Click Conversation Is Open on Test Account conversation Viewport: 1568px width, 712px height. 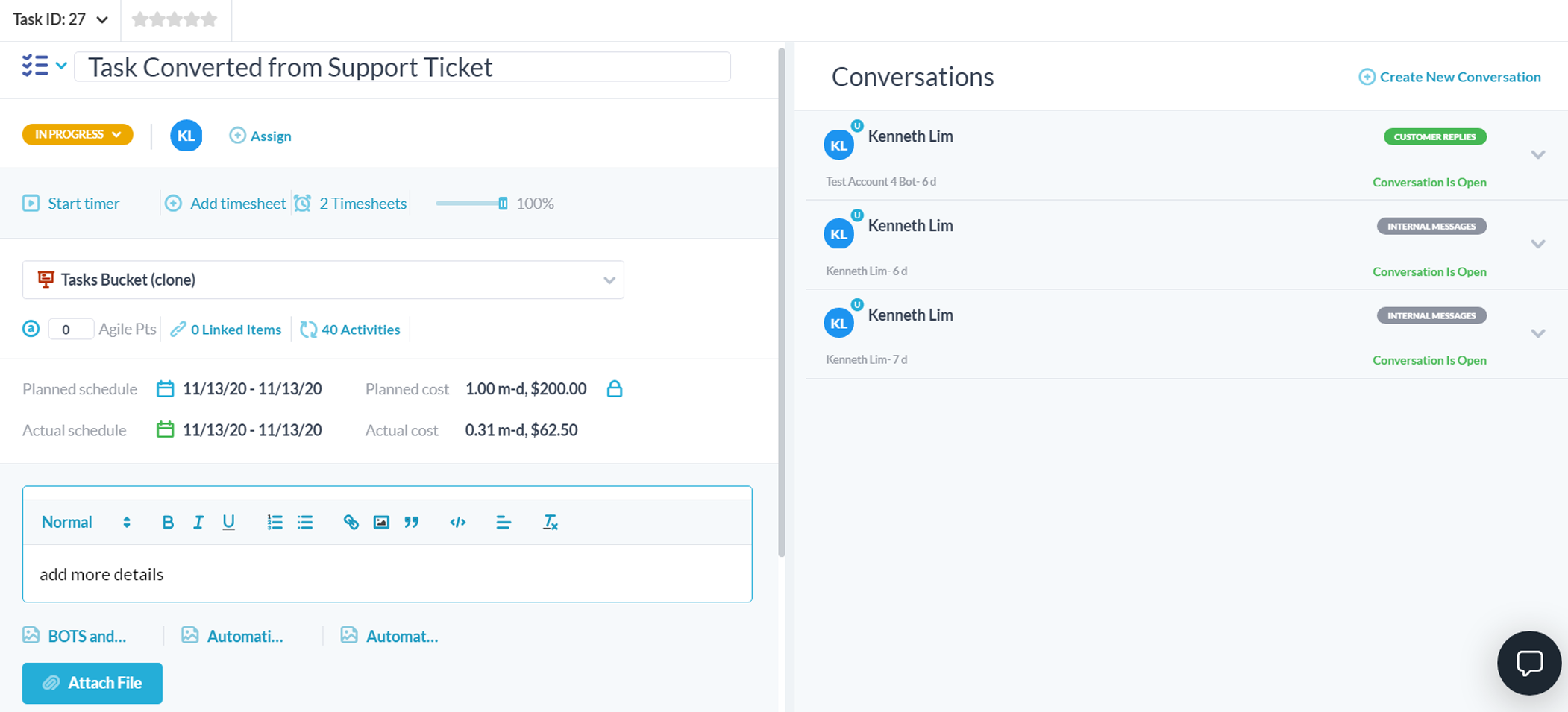[x=1429, y=182]
